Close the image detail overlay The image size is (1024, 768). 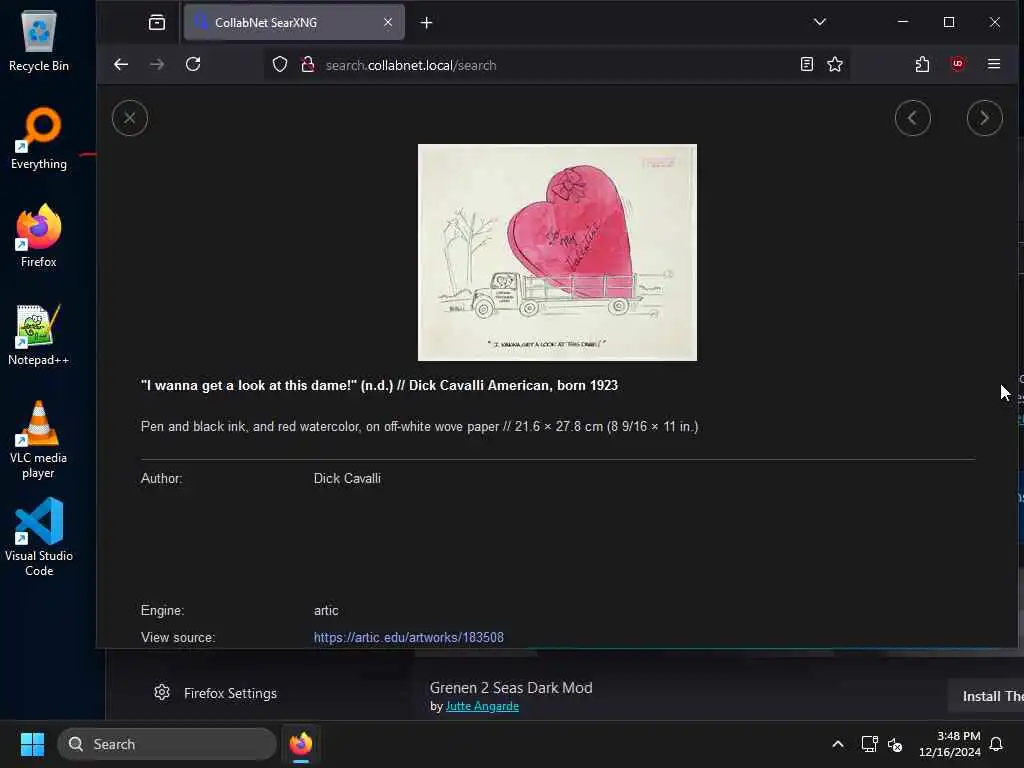point(129,118)
